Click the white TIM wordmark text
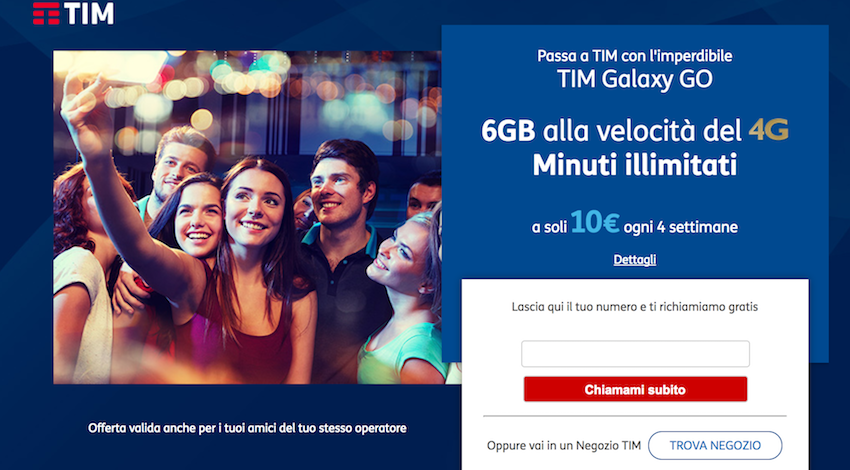The height and width of the screenshot is (470, 850). coord(89,14)
